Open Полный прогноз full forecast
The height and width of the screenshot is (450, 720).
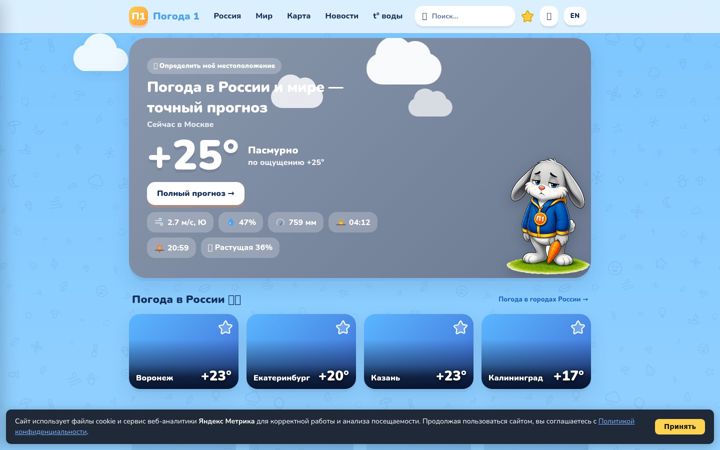[x=196, y=193]
